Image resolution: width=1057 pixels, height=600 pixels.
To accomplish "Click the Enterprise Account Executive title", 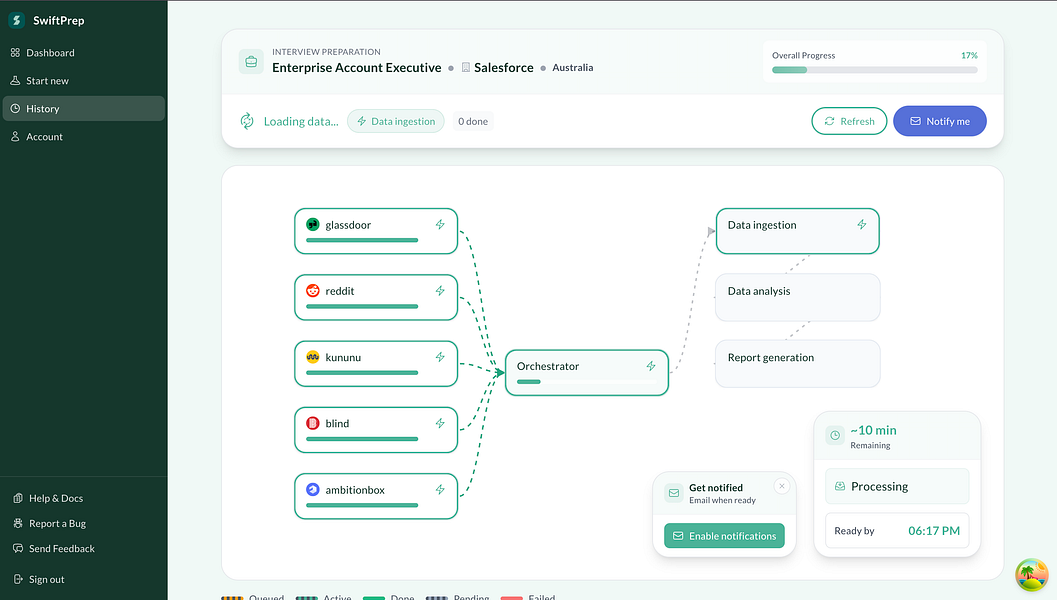I will 357,67.
